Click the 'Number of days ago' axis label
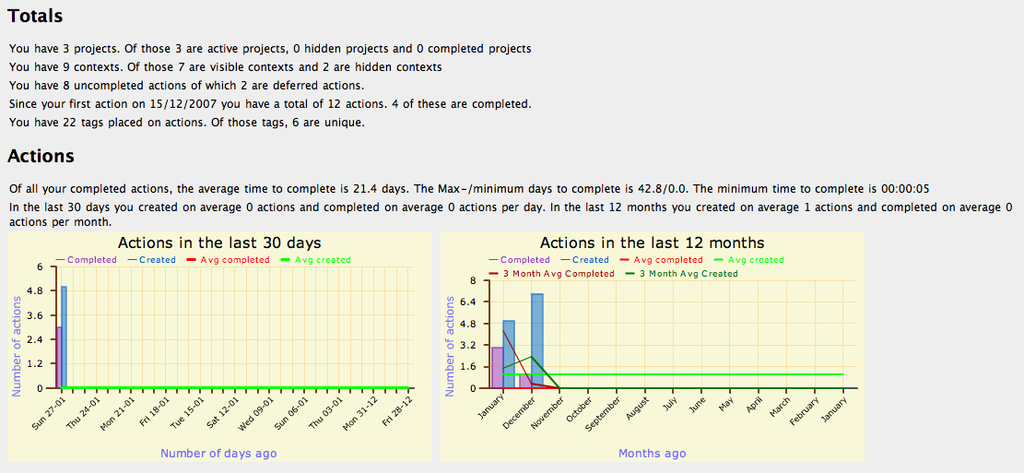This screenshot has height=473, width=1024. click(x=218, y=453)
